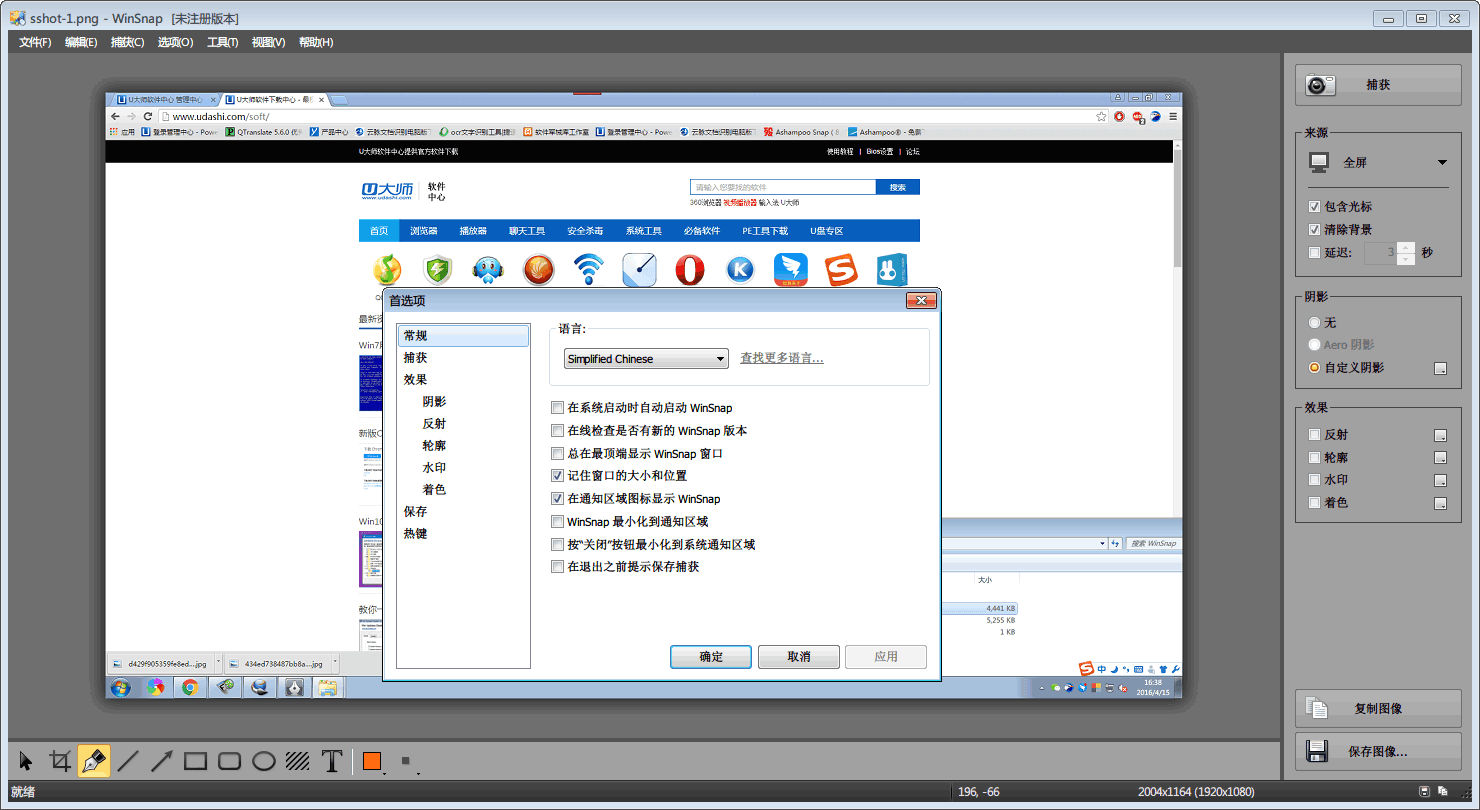Image resolution: width=1480 pixels, height=810 pixels.
Task: Select 水印 sub-item in preferences list
Action: [x=434, y=468]
